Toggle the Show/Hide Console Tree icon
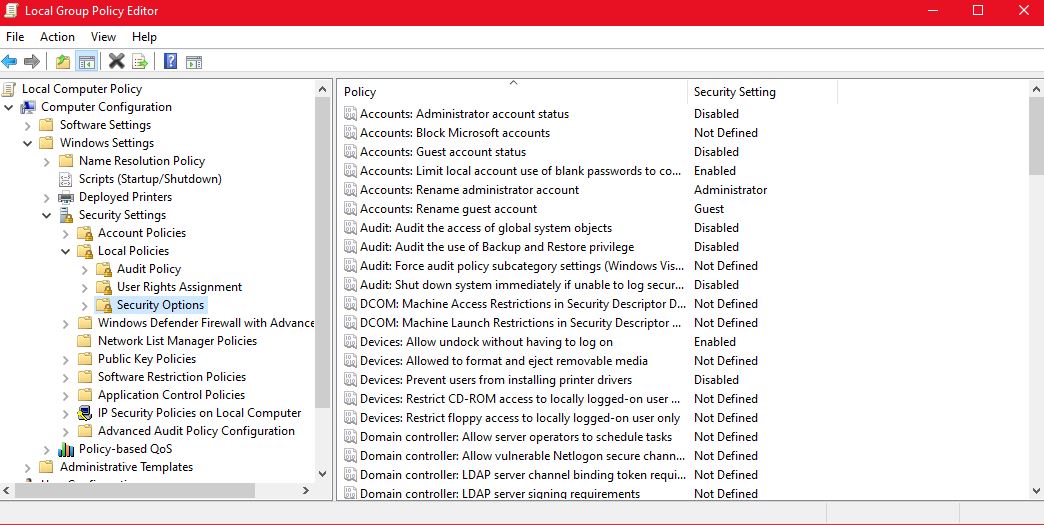Viewport: 1044px width, 525px height. [87, 62]
